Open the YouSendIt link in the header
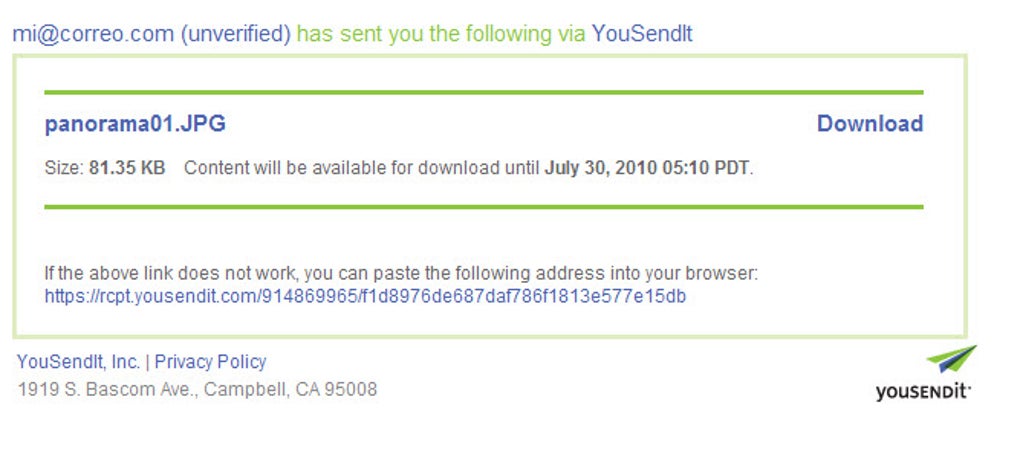This screenshot has width=1020, height=466. click(642, 34)
